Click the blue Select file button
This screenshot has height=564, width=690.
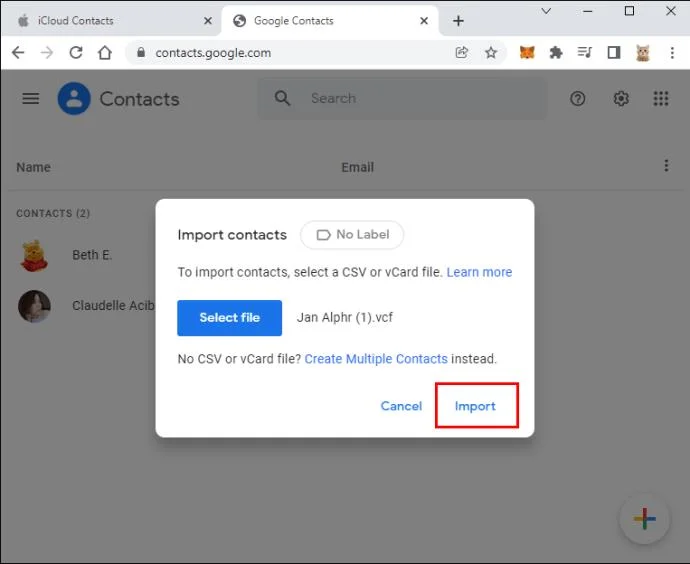click(x=229, y=318)
